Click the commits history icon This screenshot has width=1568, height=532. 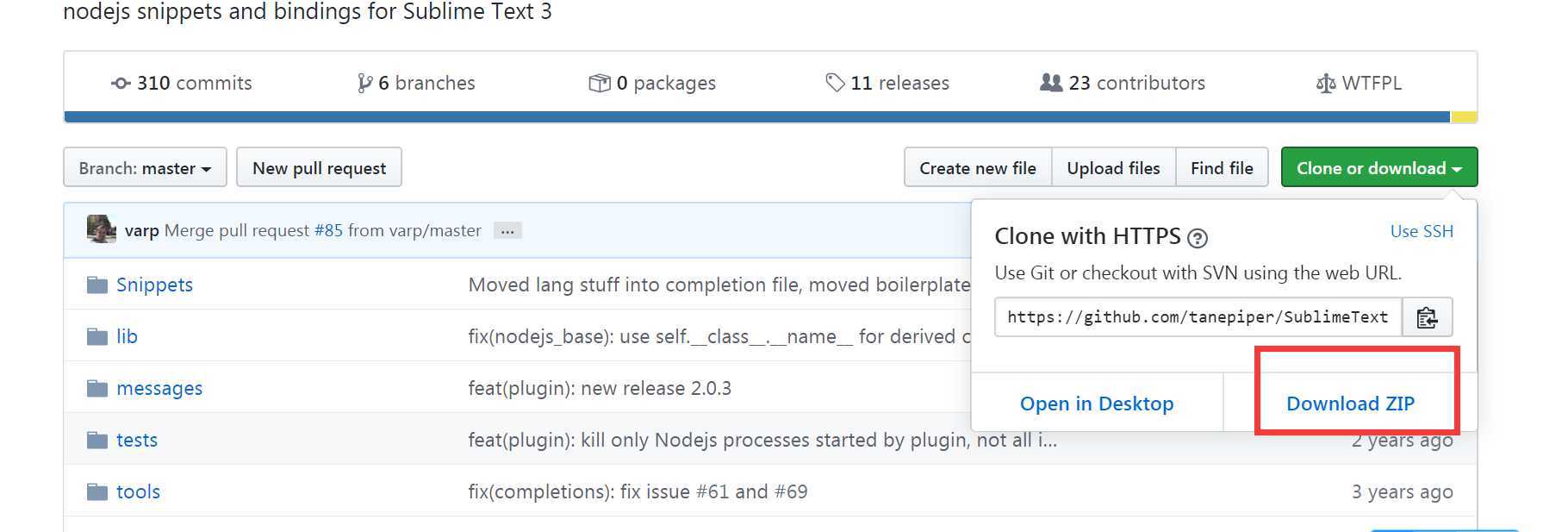click(x=121, y=83)
